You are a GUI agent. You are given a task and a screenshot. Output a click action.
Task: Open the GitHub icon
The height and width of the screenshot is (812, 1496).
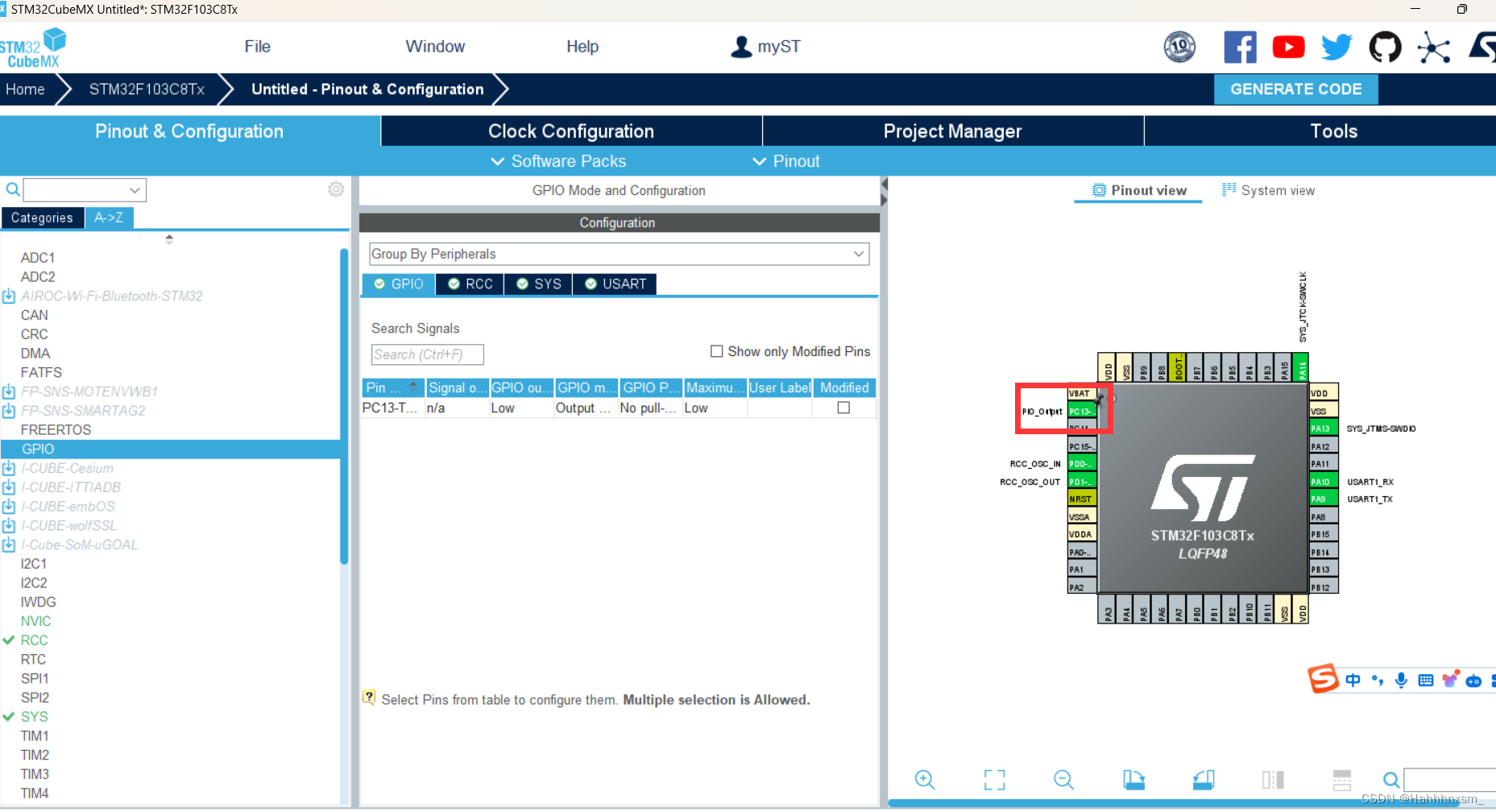[x=1385, y=47]
